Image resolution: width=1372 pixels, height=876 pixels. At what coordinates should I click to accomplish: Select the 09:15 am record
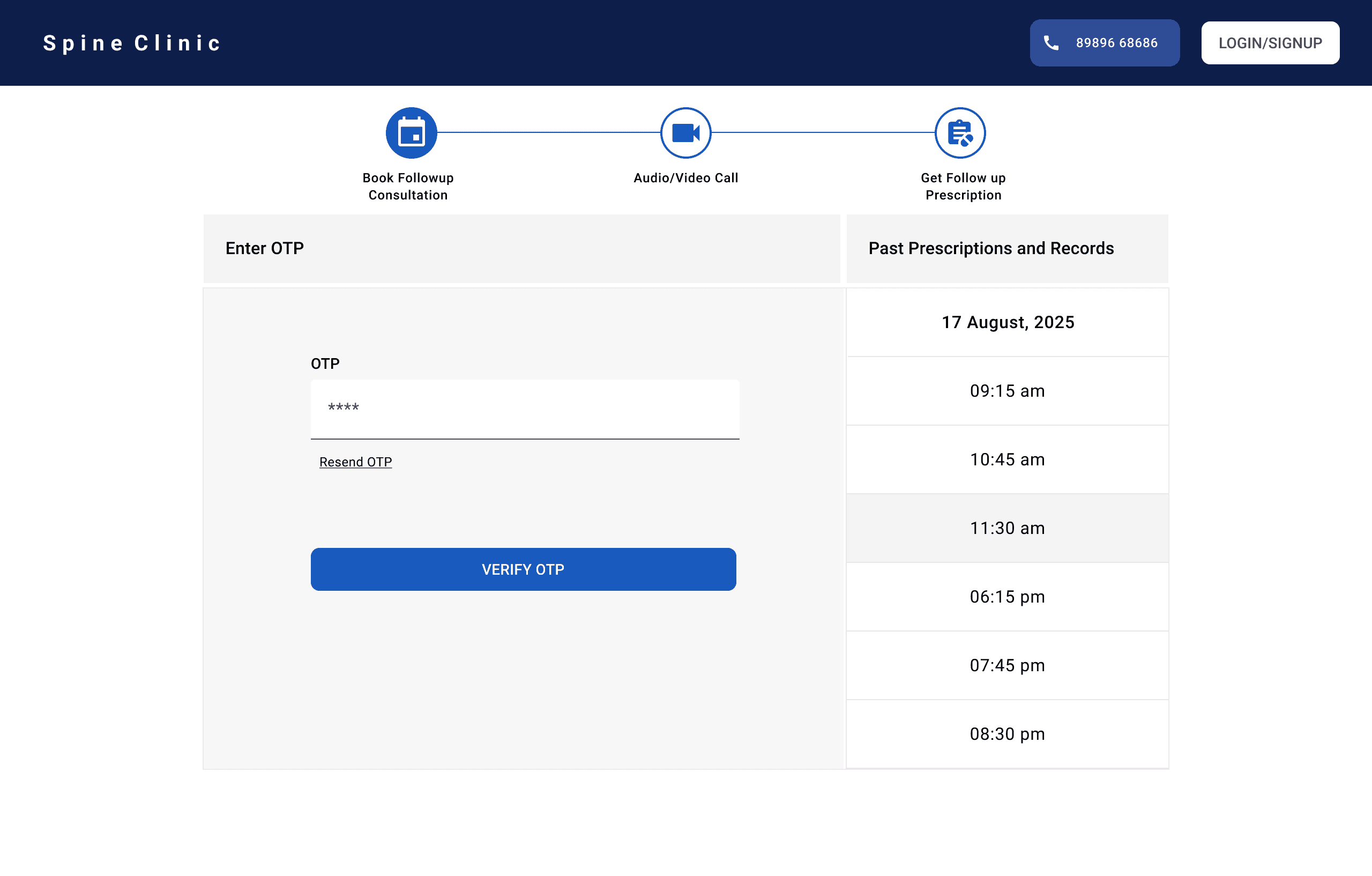tap(1007, 391)
